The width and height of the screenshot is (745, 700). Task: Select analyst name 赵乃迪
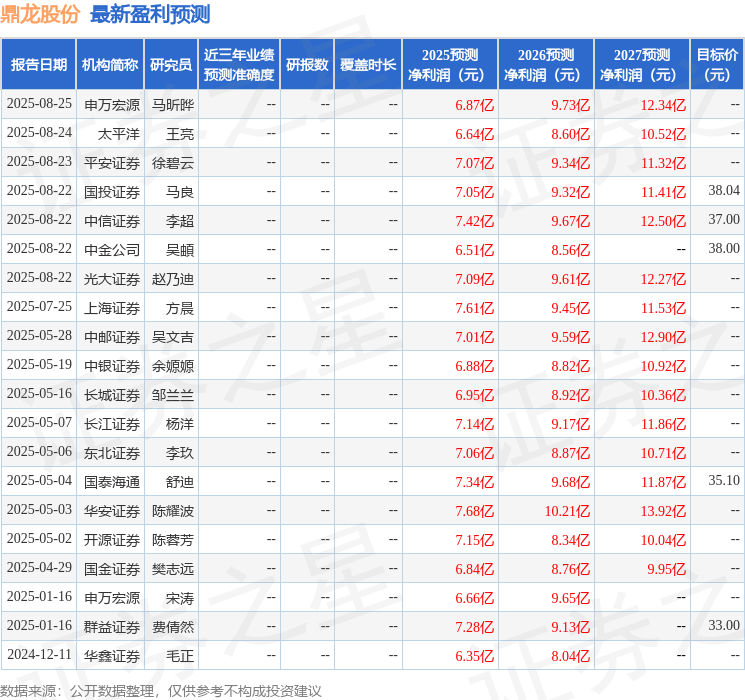coord(173,279)
